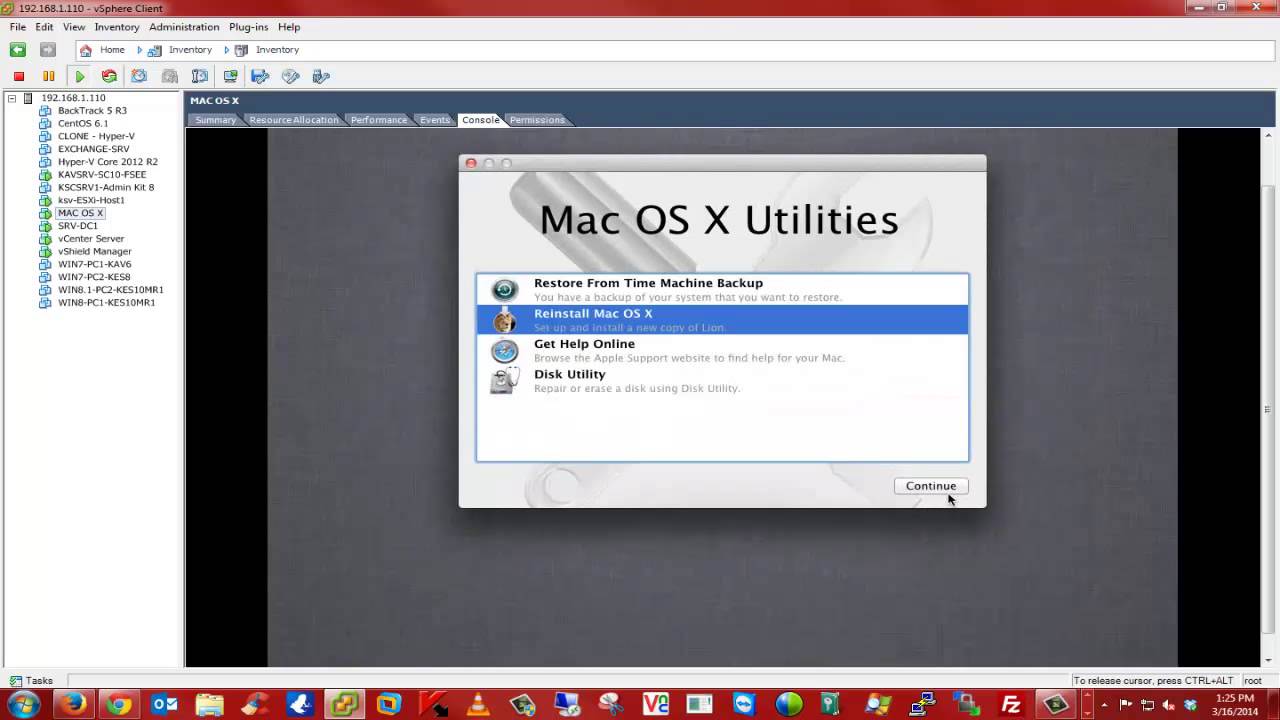Screen dimensions: 1280x720
Task: Open FileZilla from the taskbar
Action: [x=1011, y=704]
